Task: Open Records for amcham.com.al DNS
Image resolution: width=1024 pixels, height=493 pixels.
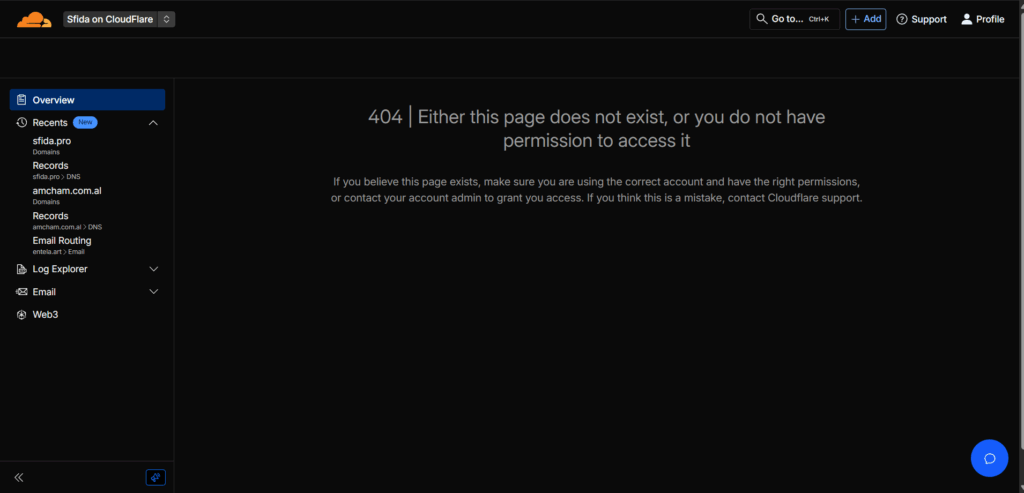Action: 50,216
